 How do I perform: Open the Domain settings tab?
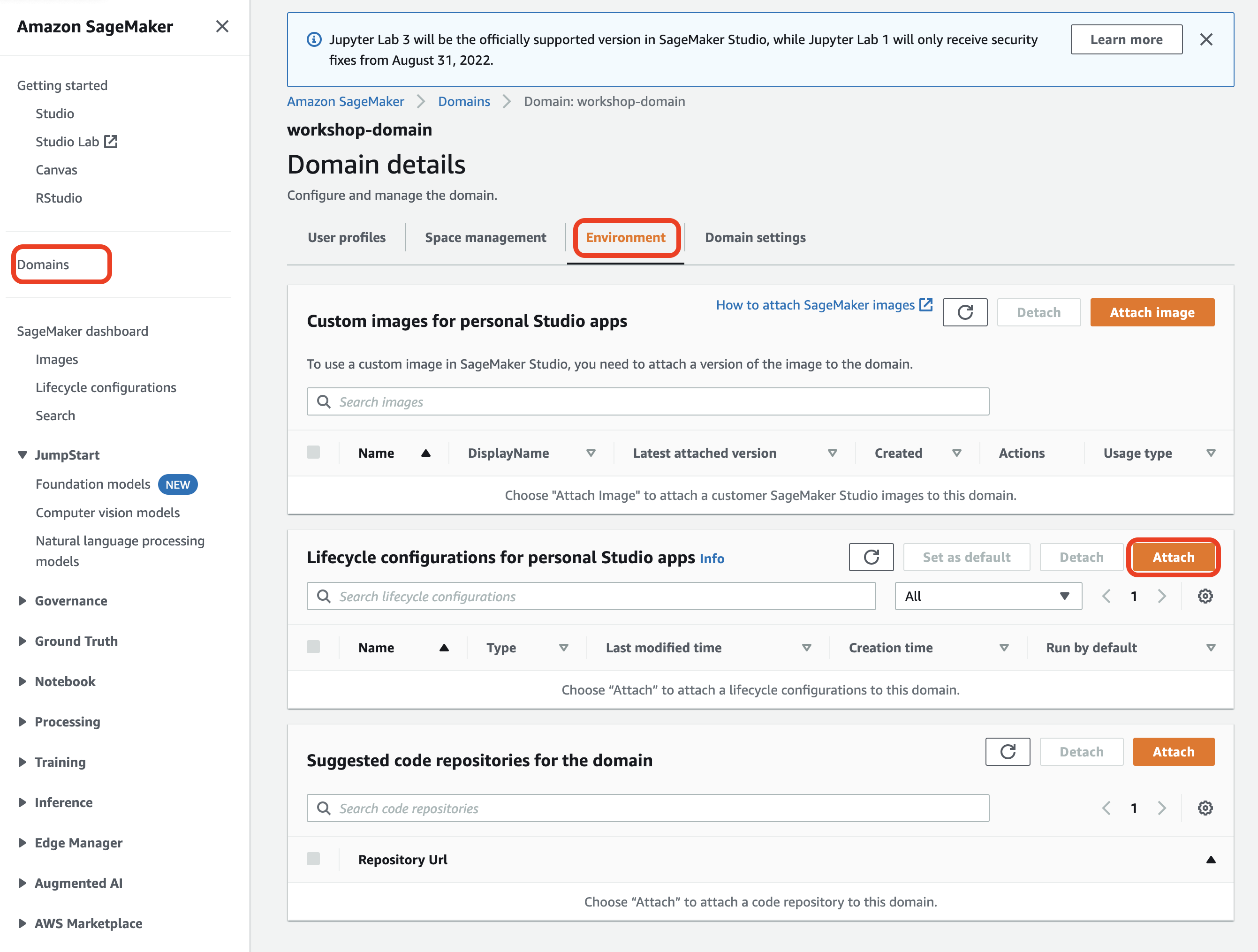point(755,237)
